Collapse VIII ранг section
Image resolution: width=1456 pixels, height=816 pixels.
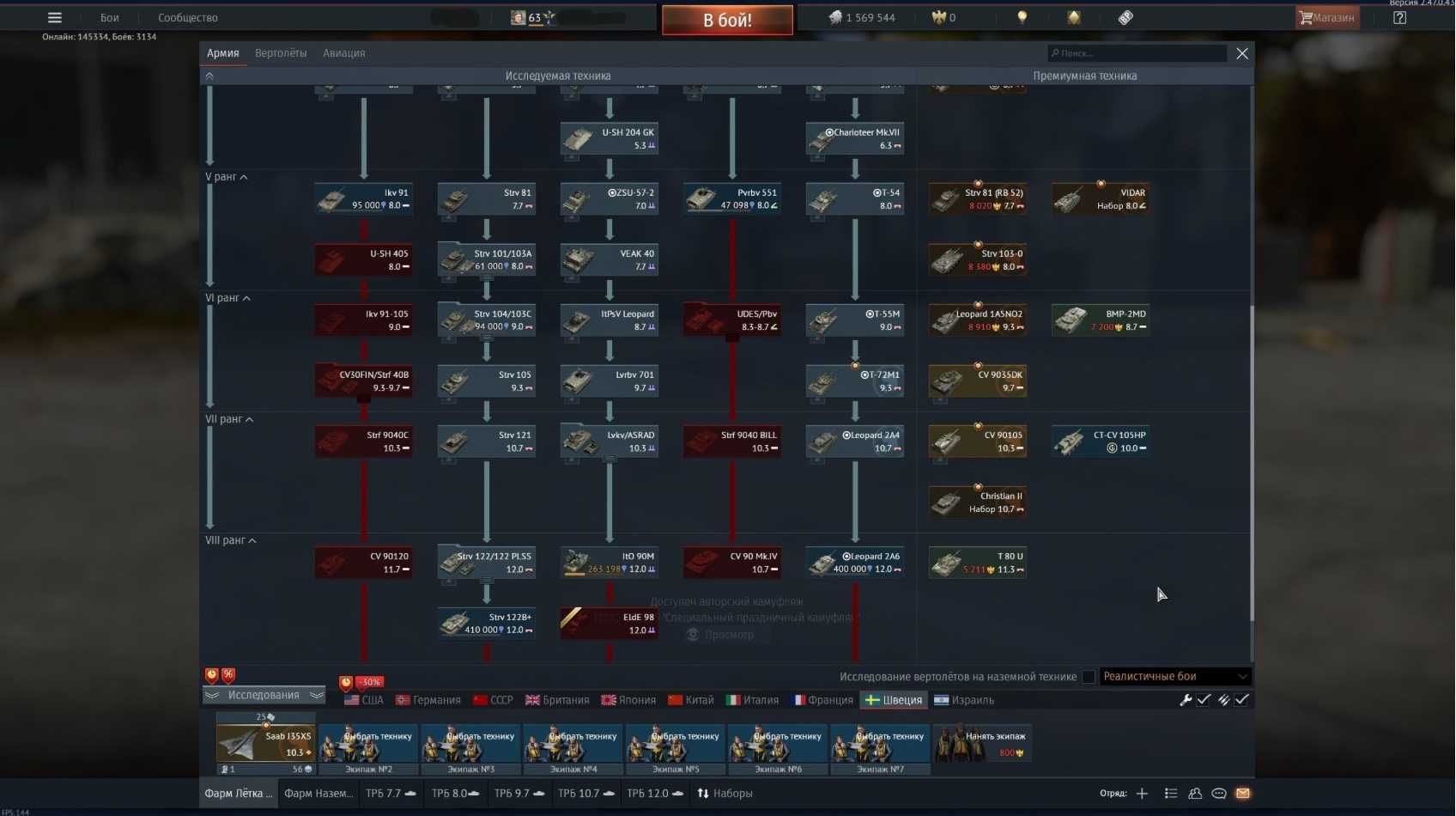[231, 540]
